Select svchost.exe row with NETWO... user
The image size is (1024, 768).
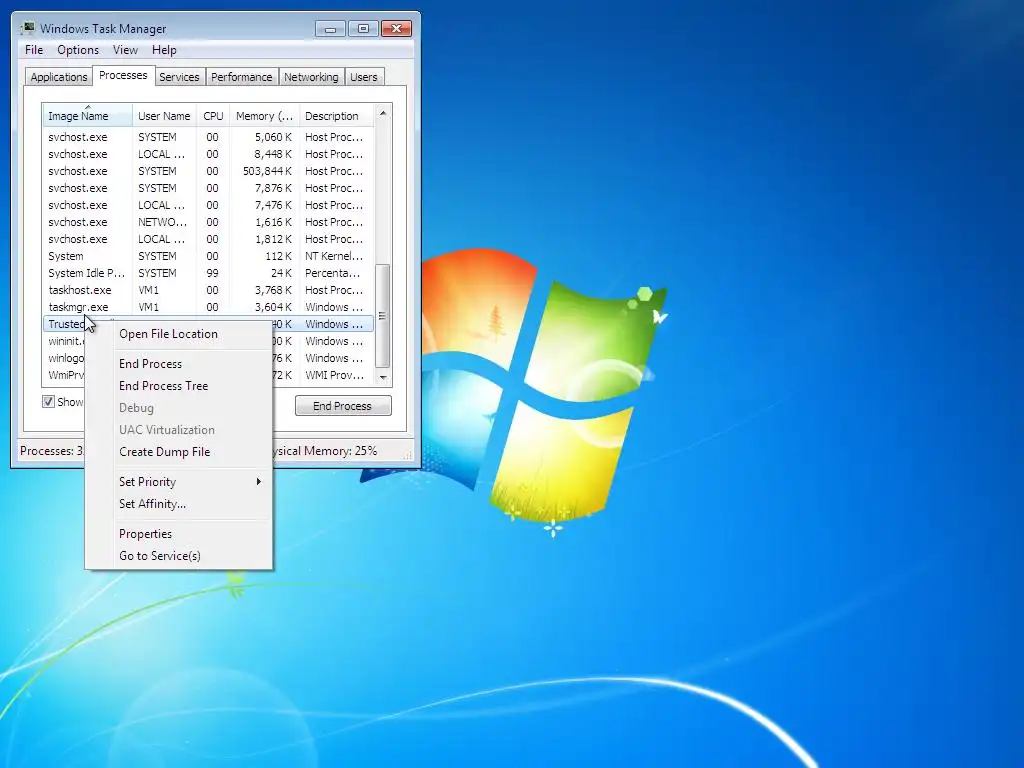tap(208, 222)
